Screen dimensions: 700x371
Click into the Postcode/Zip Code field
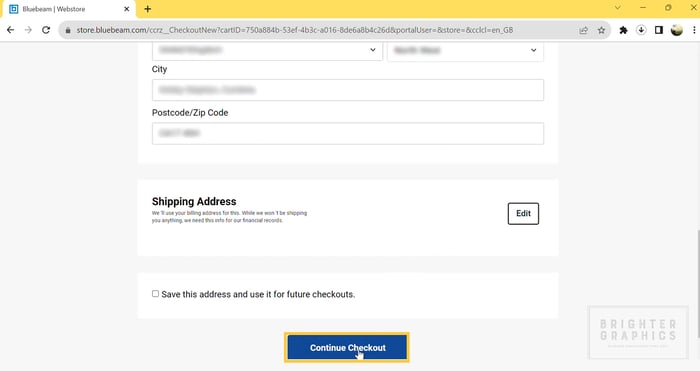(348, 133)
